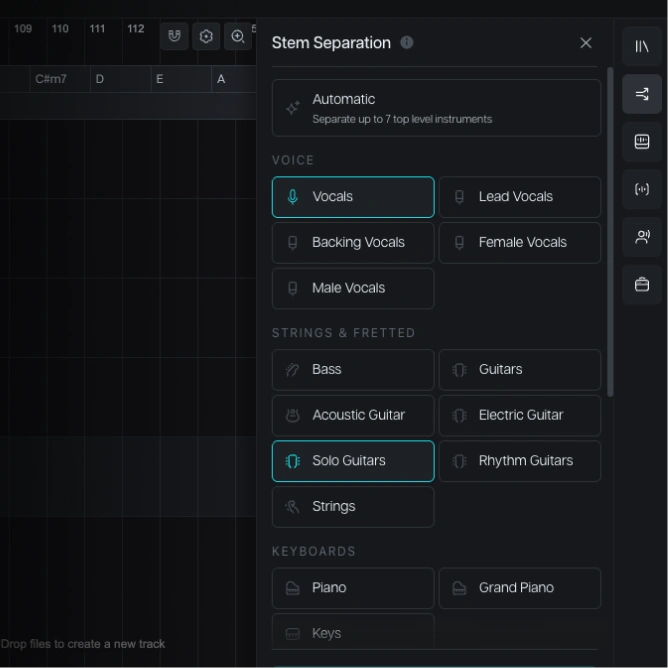Image resolution: width=668 pixels, height=668 pixels.
Task: Open the library sidebar icon
Action: click(642, 46)
